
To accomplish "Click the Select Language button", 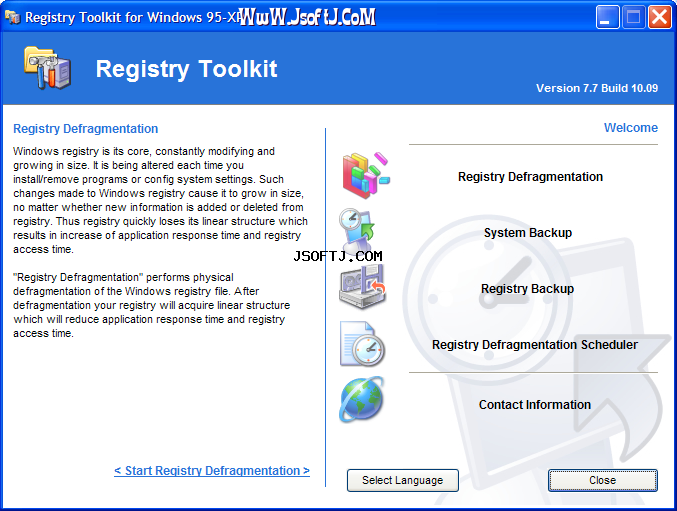I will (x=402, y=480).
